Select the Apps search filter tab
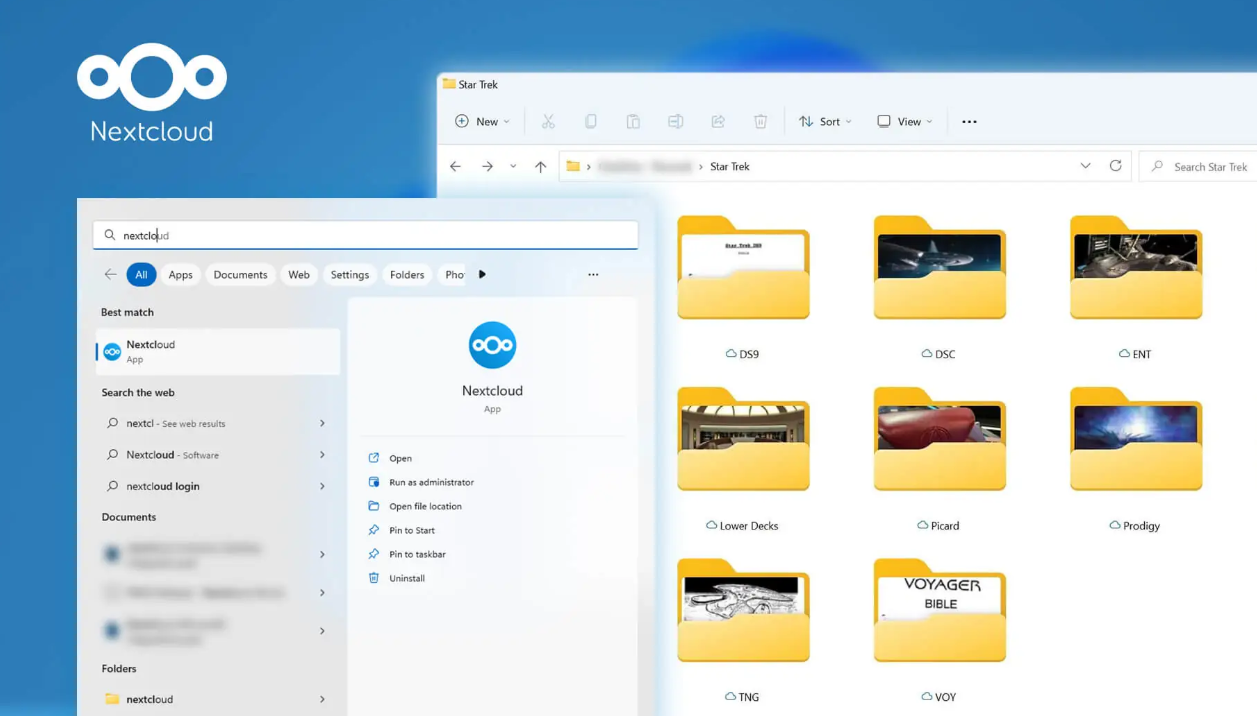 click(181, 274)
